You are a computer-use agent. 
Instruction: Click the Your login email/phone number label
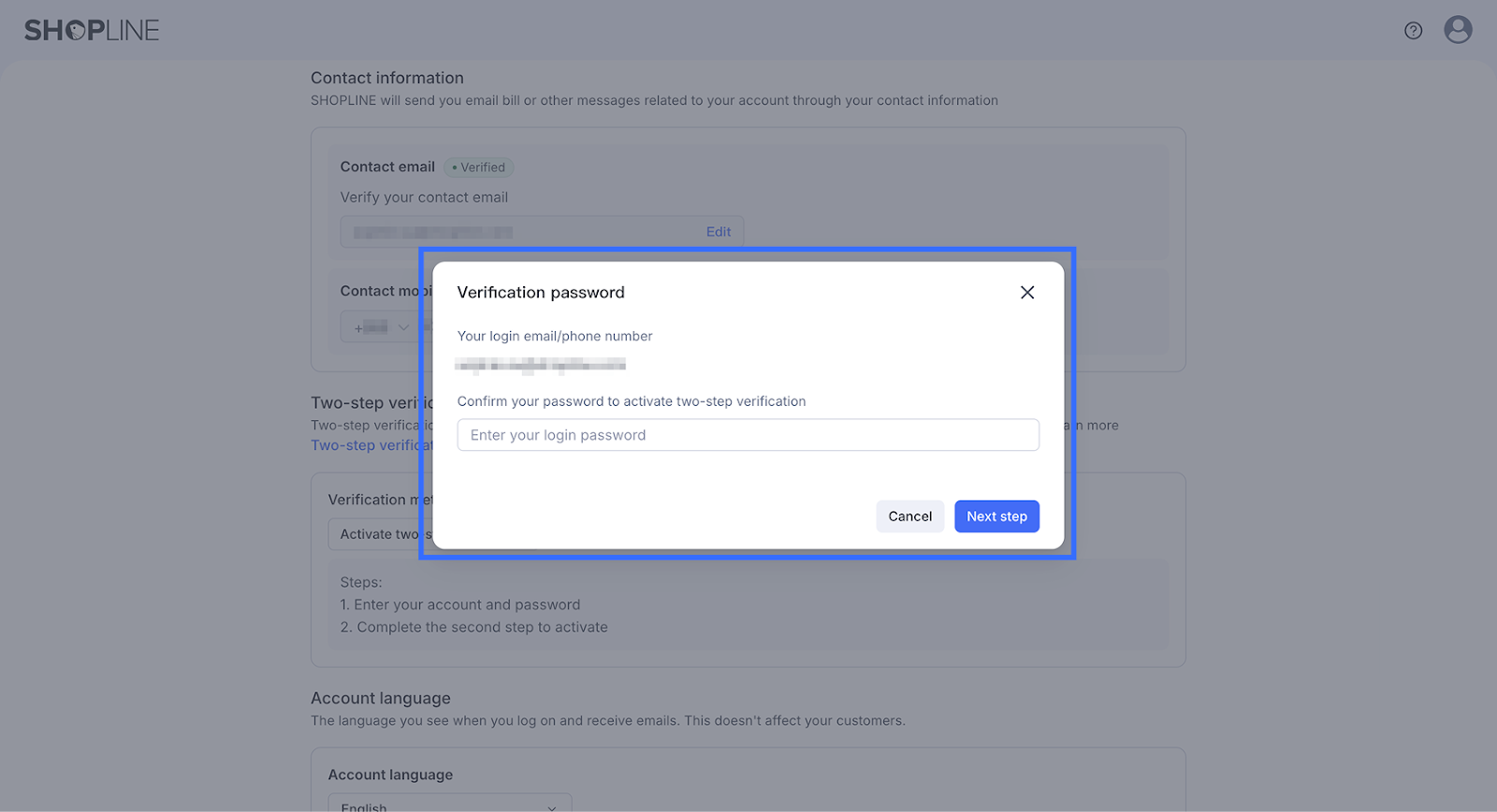[x=555, y=336]
